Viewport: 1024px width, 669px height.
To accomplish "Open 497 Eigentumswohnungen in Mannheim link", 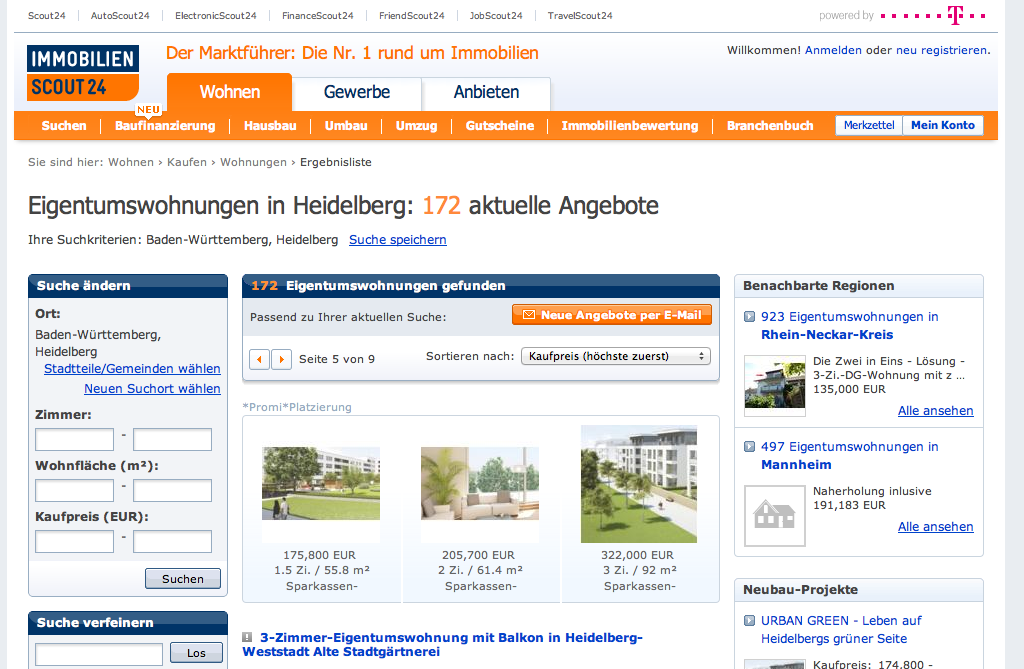I will click(850, 455).
